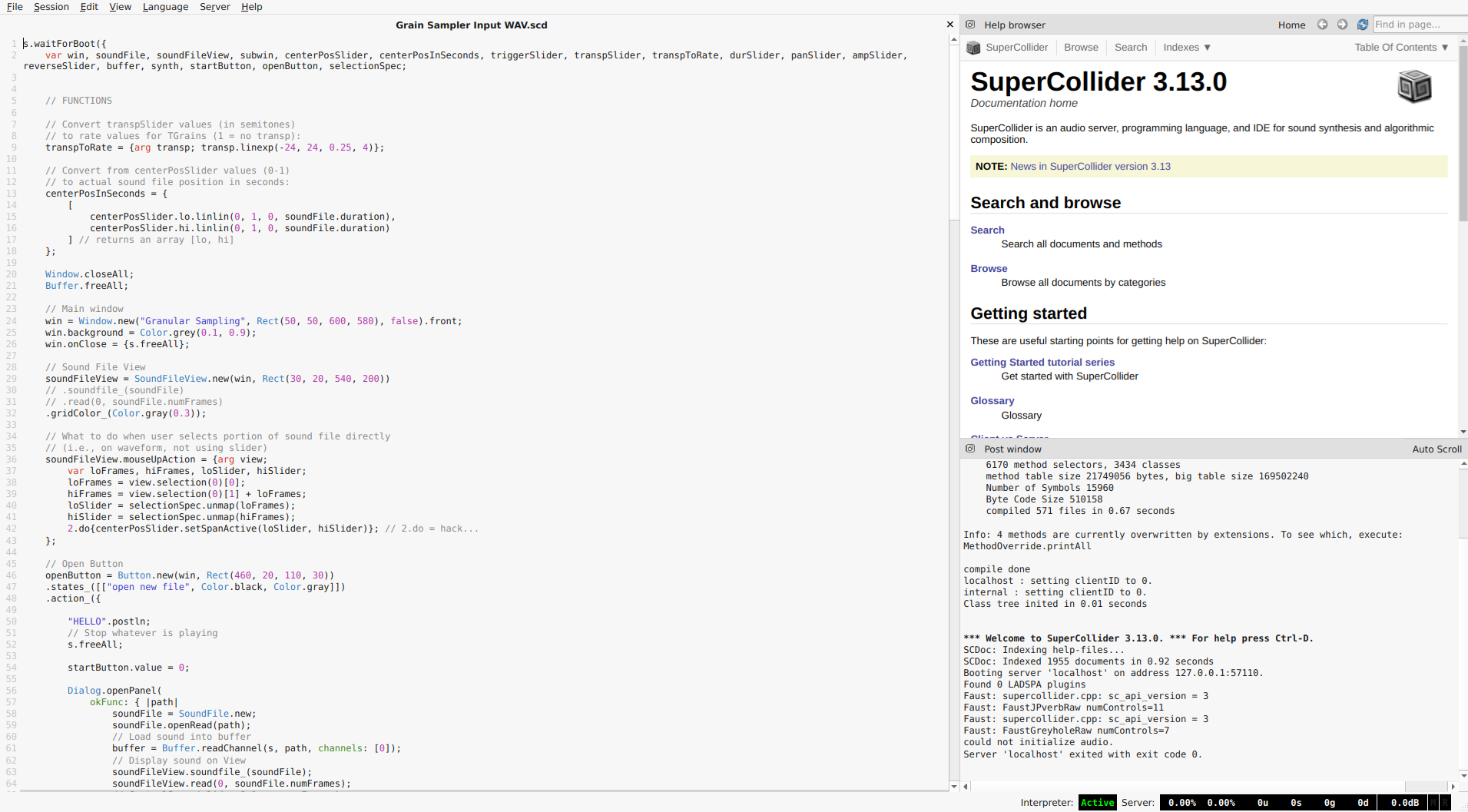Open News in SuperCollider version 3.13 link

coord(1090,167)
